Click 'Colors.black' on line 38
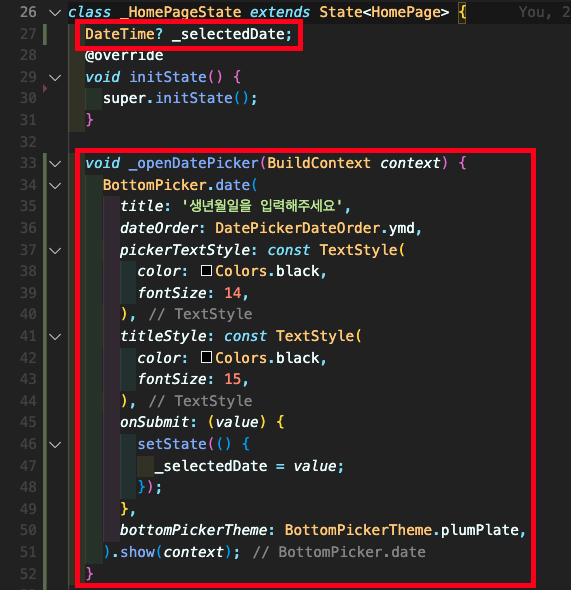This screenshot has height=590, width=571. coord(267,271)
